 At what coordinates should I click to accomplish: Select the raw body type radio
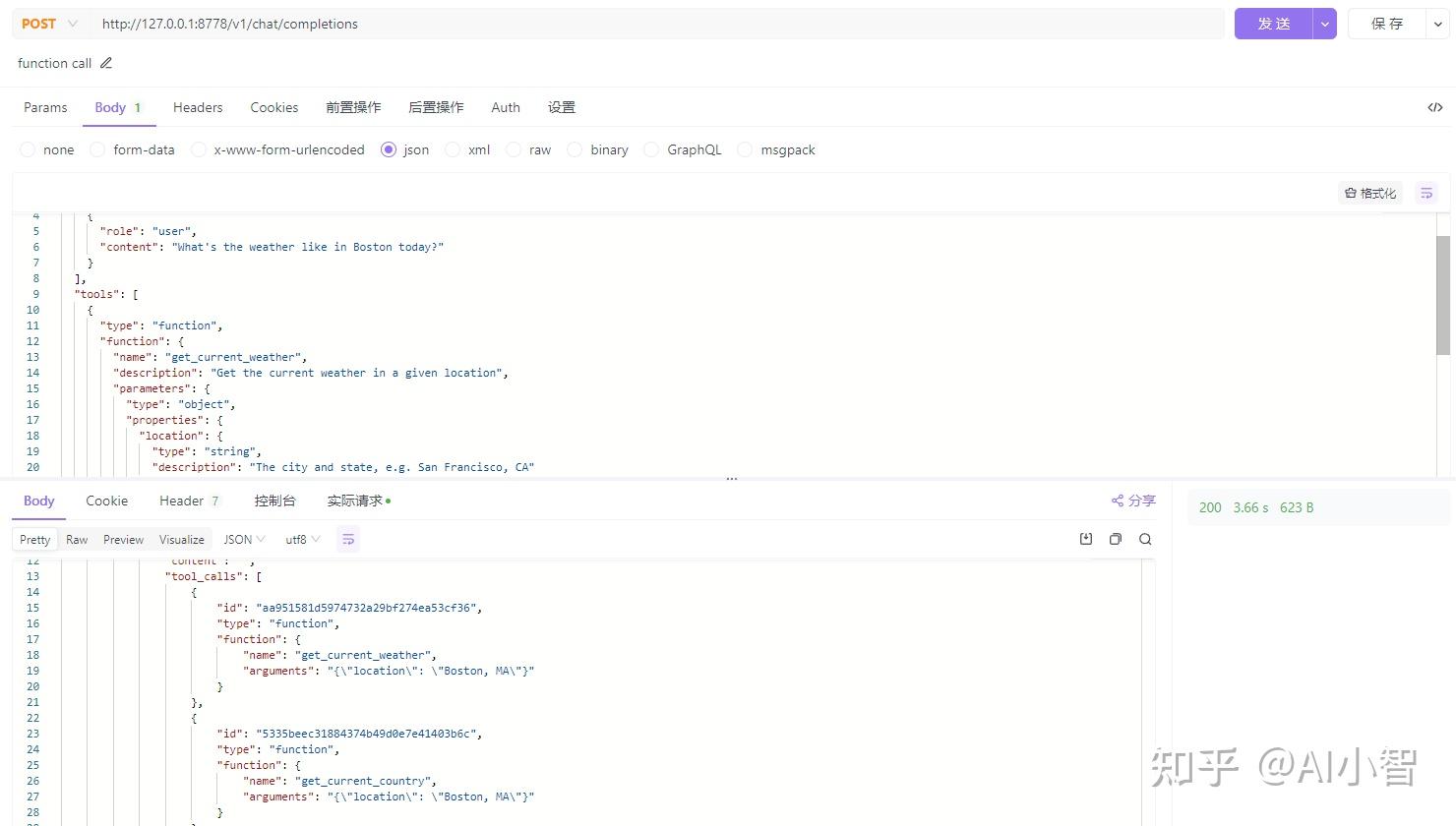pyautogui.click(x=514, y=149)
